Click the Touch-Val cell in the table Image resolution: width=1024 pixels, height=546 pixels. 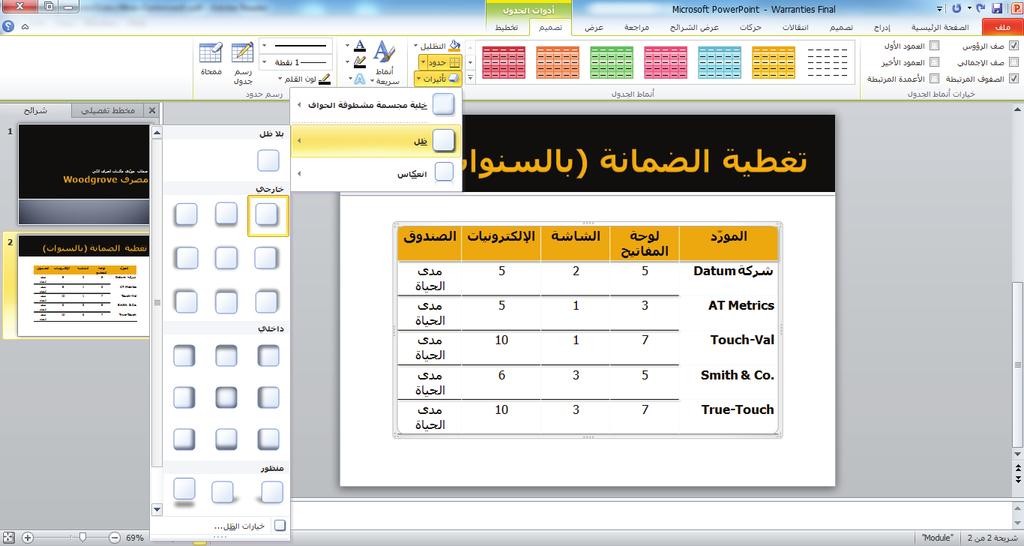pos(728,346)
